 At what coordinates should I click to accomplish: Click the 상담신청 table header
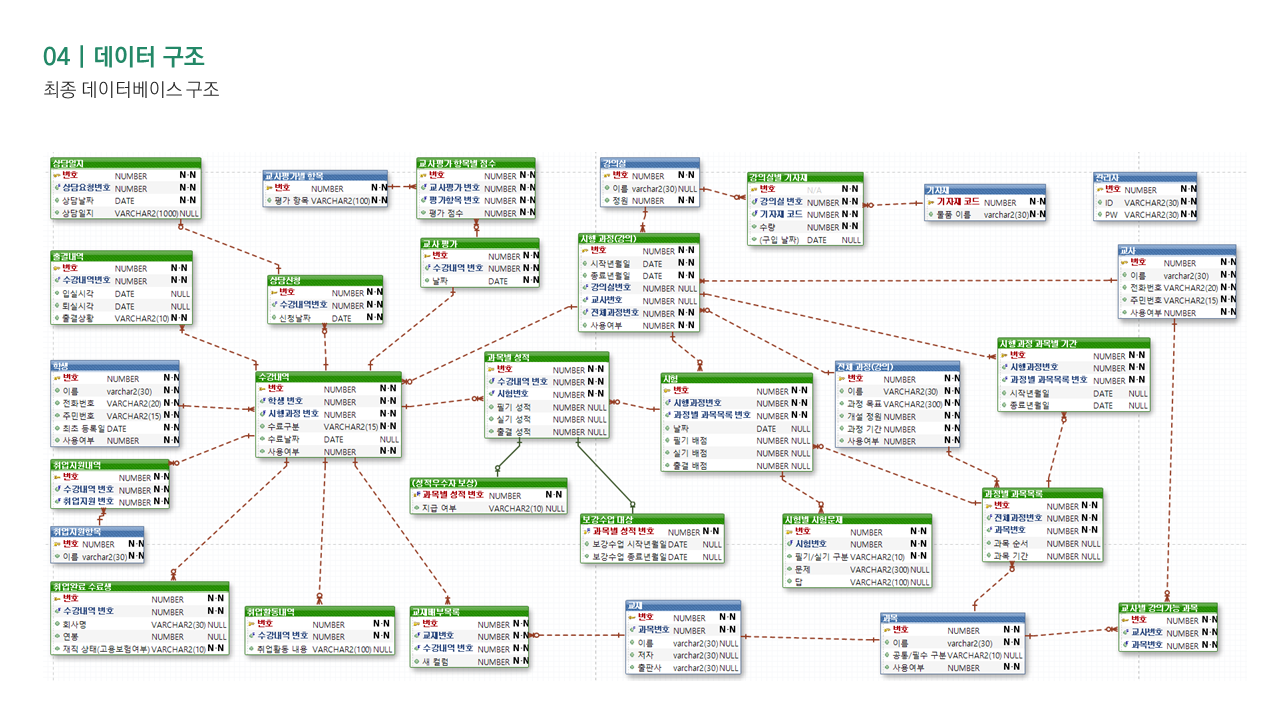coord(325,280)
